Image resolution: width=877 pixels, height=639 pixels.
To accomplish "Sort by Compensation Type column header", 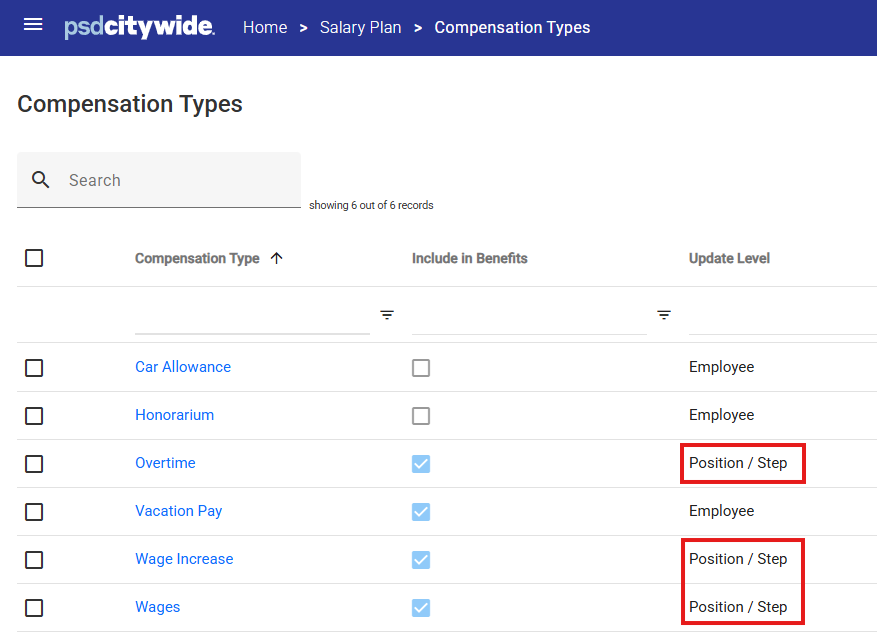I will (197, 258).
